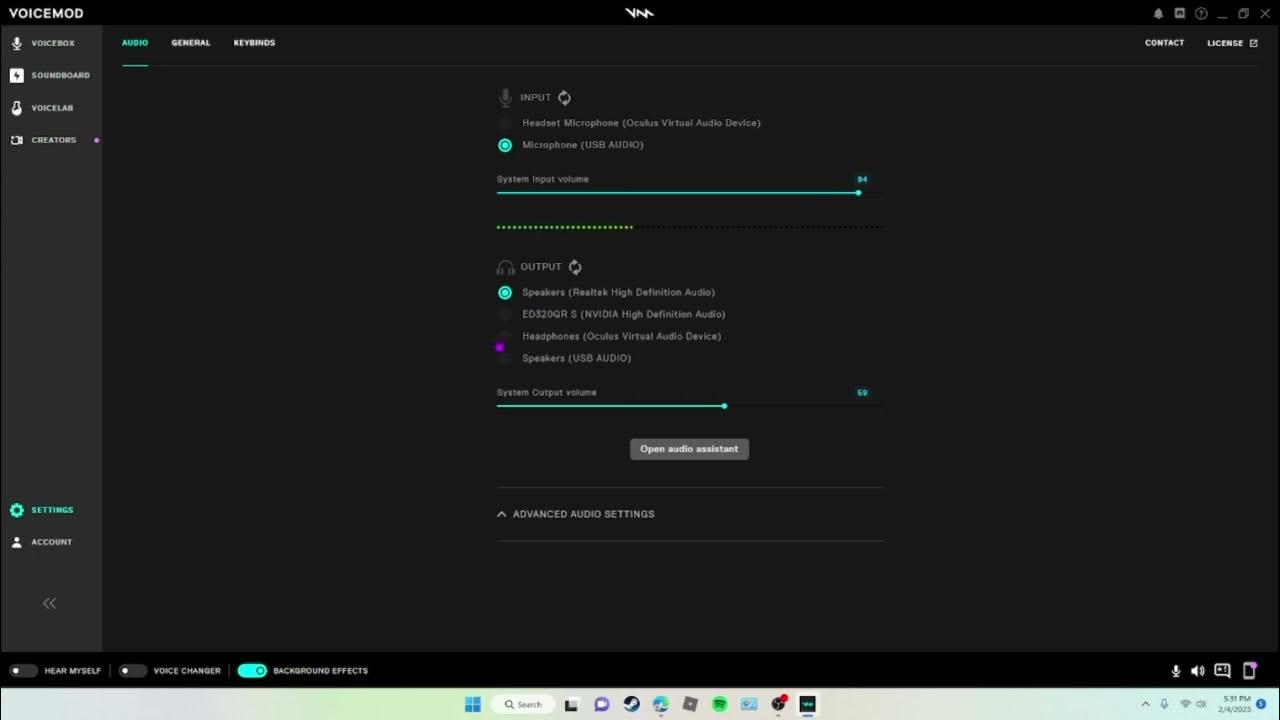Open the notifications bell
The image size is (1280, 720).
tap(1158, 13)
